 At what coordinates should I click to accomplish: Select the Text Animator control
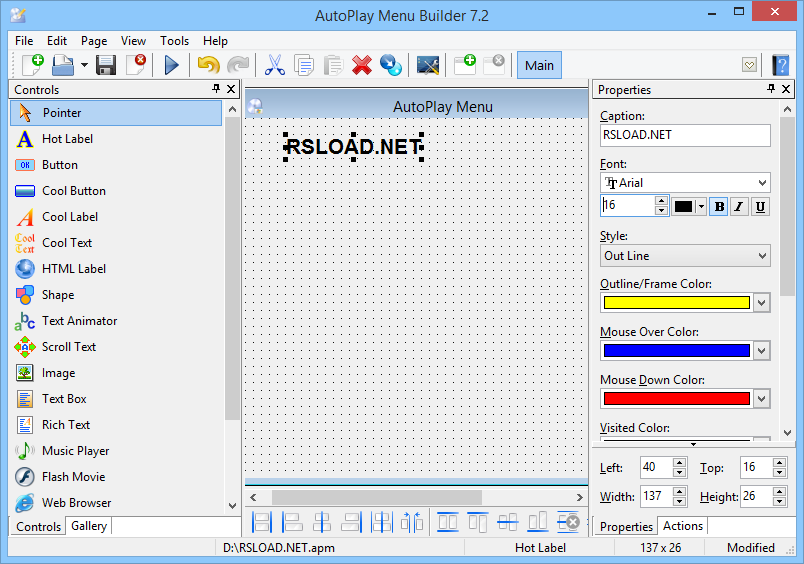pyautogui.click(x=116, y=321)
